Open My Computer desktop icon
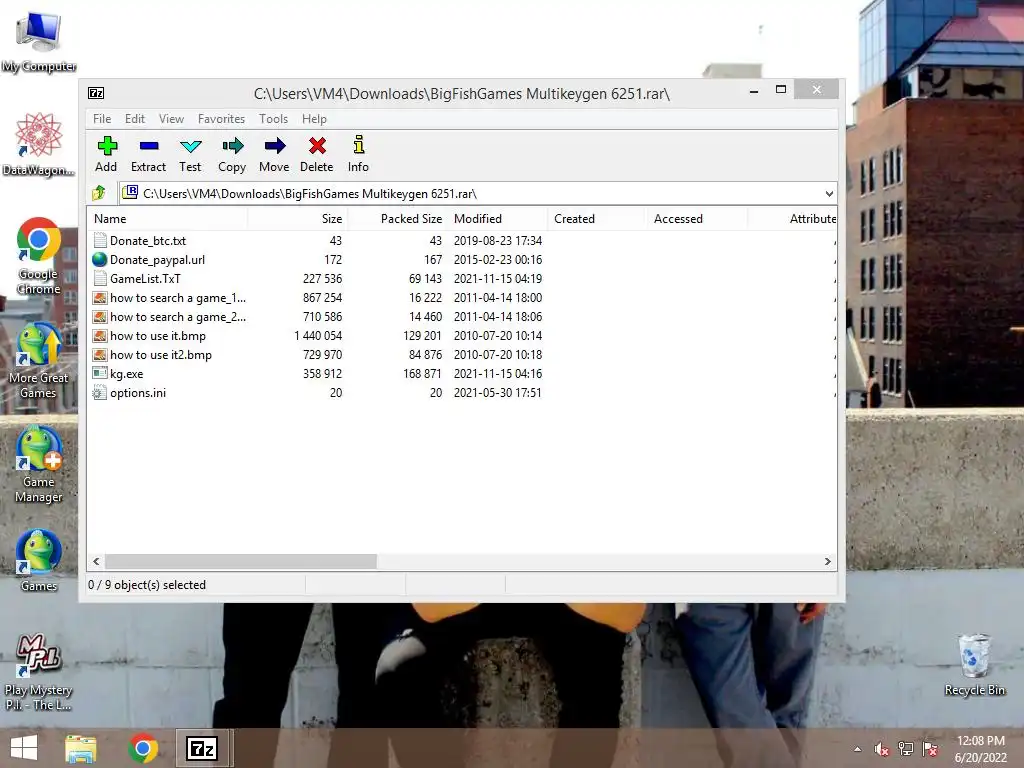 pos(39,42)
